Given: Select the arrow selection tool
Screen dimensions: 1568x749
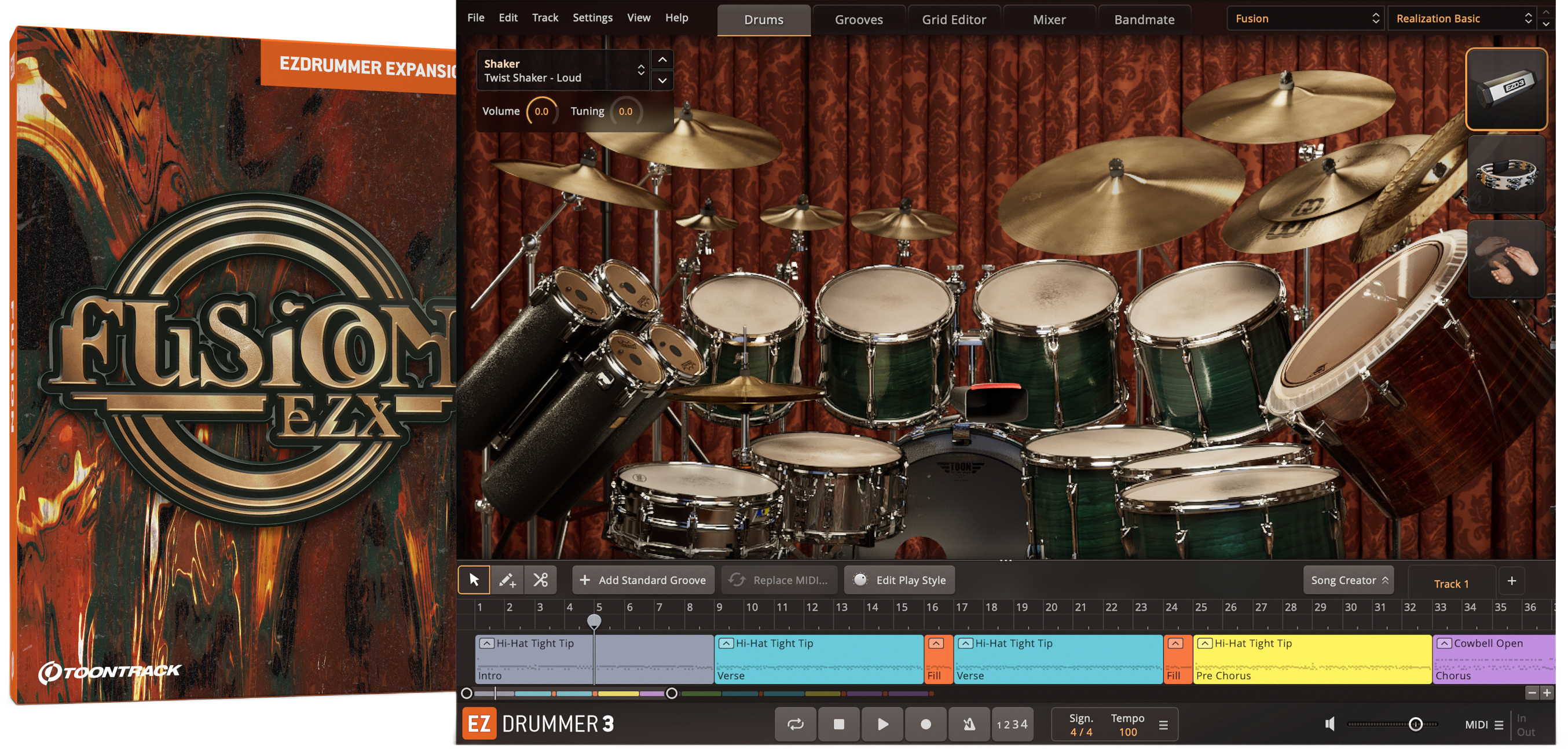Looking at the screenshot, I should click(474, 580).
